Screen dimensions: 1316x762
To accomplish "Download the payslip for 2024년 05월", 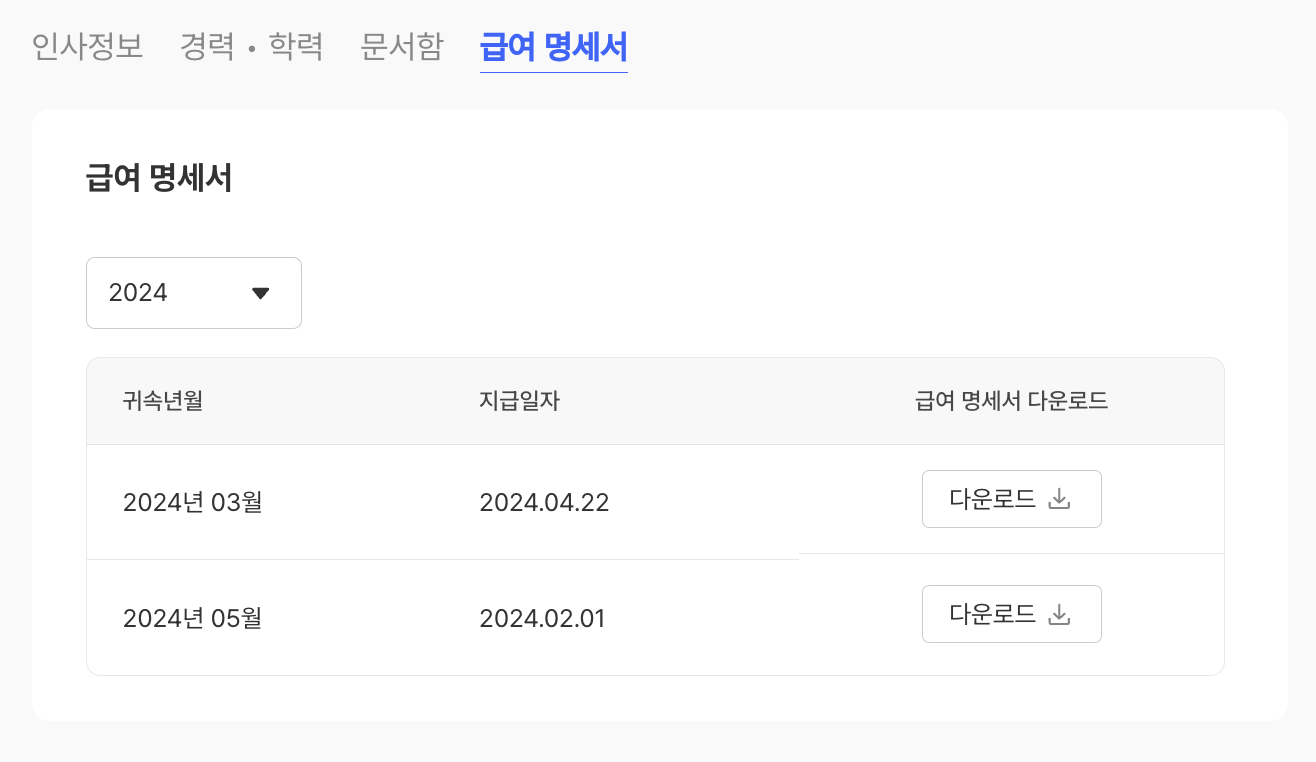I will (1011, 614).
